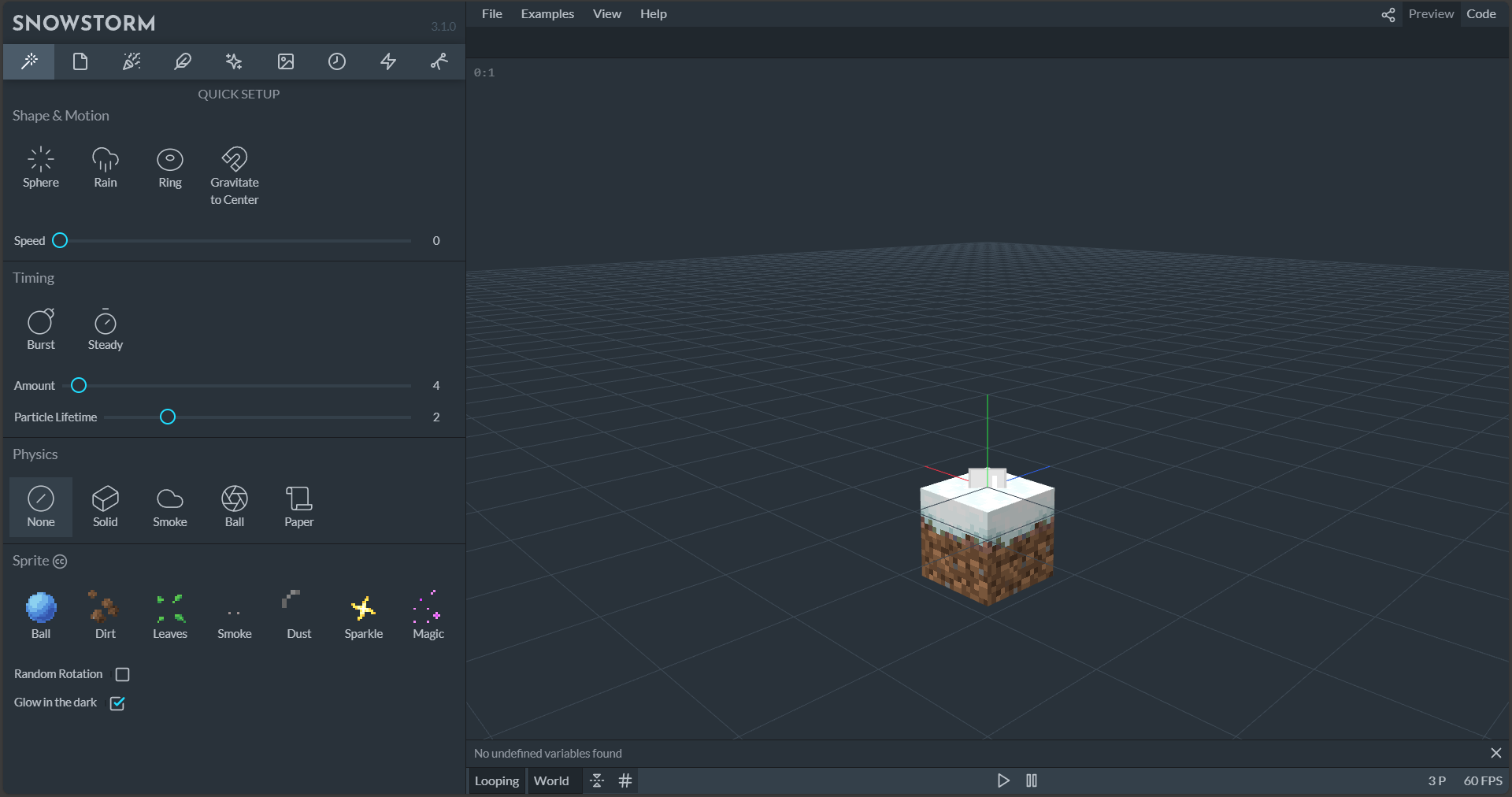Uncheck the Glow in the dark checkbox
Image resolution: width=1512 pixels, height=797 pixels.
[117, 702]
